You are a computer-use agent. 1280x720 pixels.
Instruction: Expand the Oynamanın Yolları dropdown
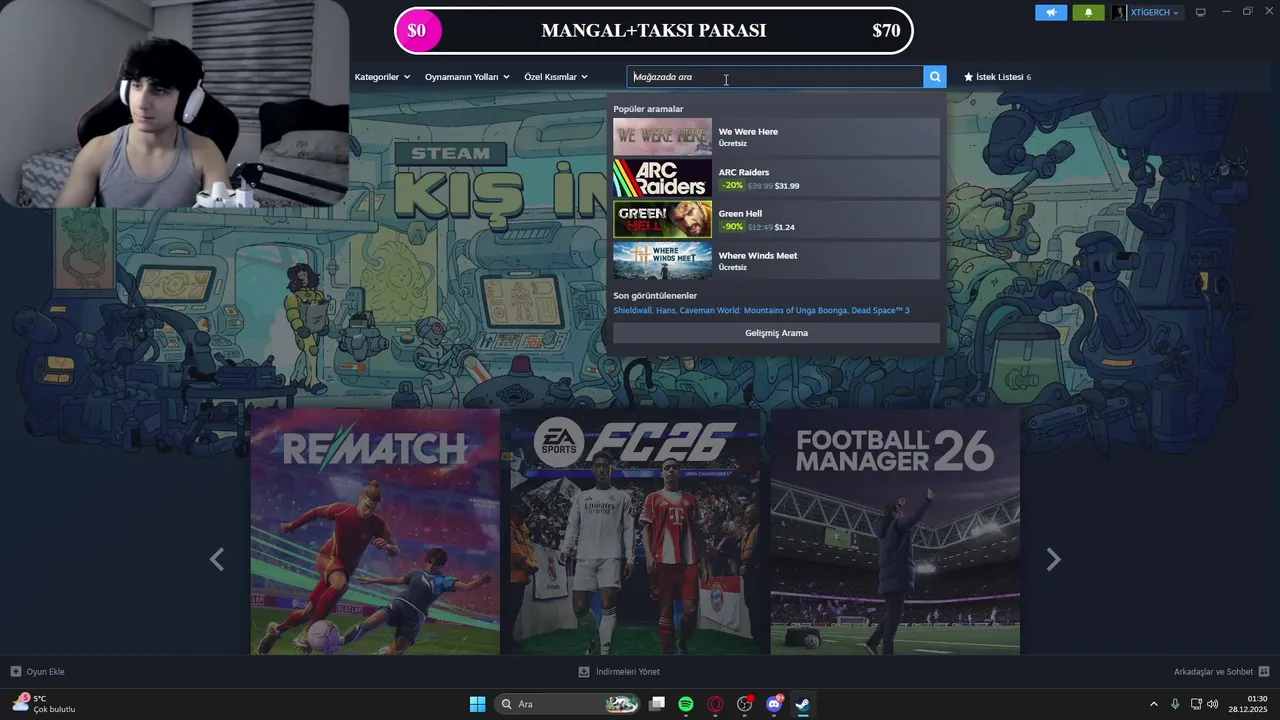pos(467,77)
